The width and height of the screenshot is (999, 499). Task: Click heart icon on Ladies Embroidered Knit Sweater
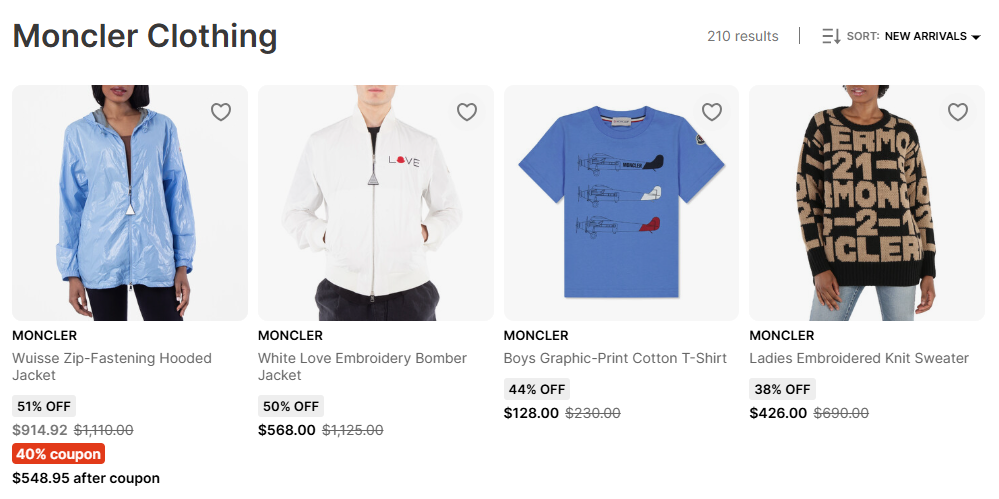click(958, 112)
